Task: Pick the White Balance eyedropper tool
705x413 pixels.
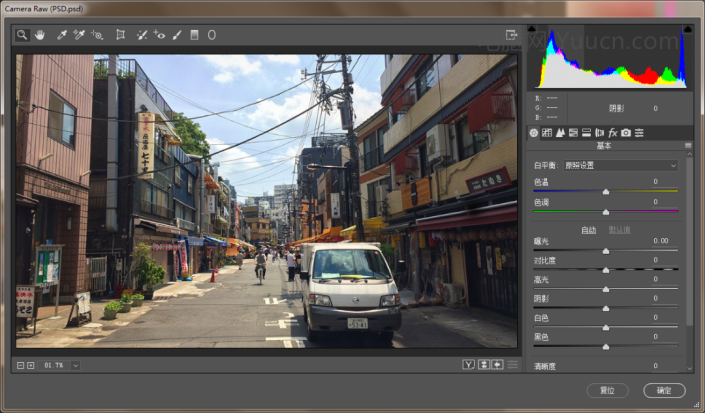Action: 61,35
